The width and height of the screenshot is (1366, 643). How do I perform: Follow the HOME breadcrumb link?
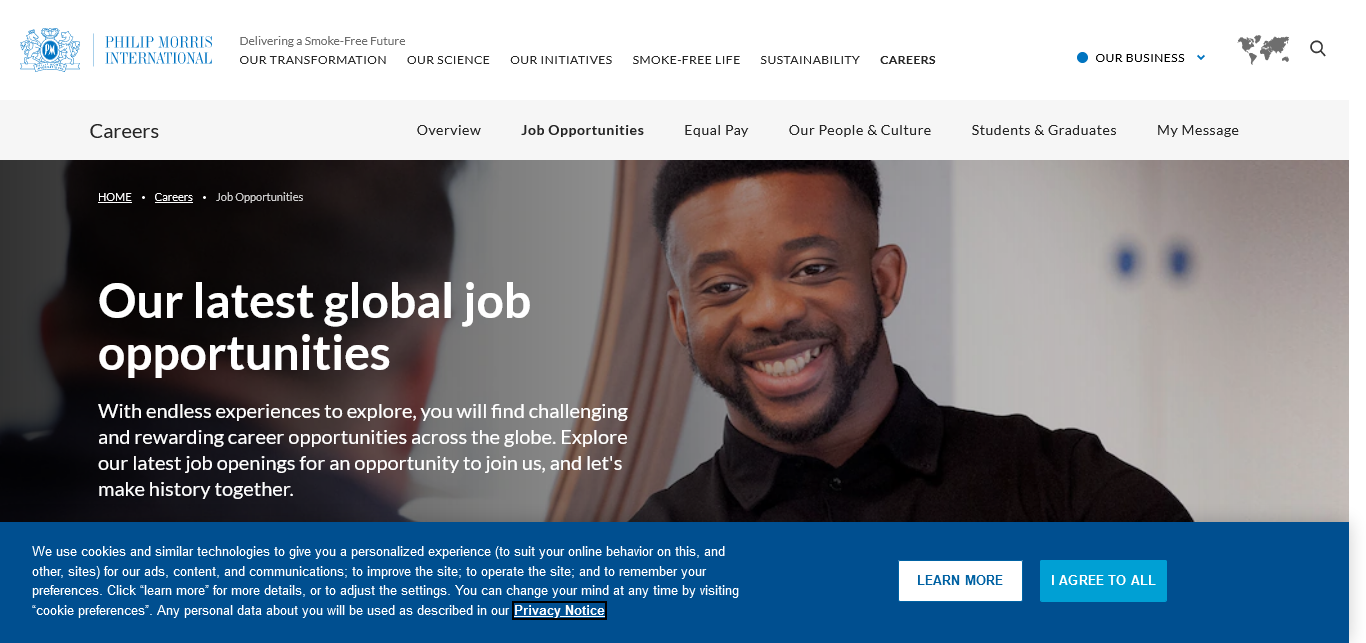(x=115, y=197)
